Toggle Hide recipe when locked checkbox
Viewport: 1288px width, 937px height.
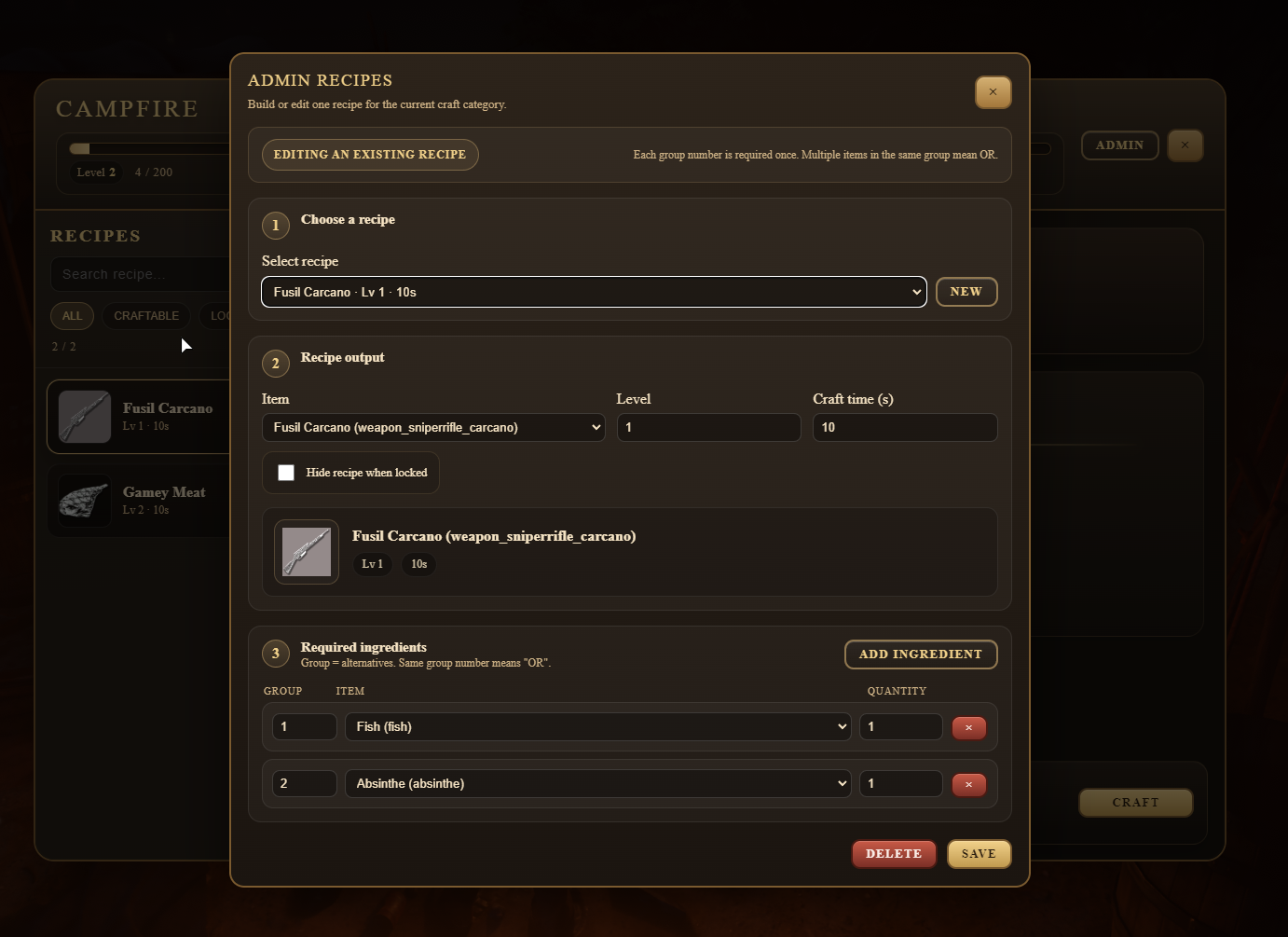pyautogui.click(x=286, y=473)
